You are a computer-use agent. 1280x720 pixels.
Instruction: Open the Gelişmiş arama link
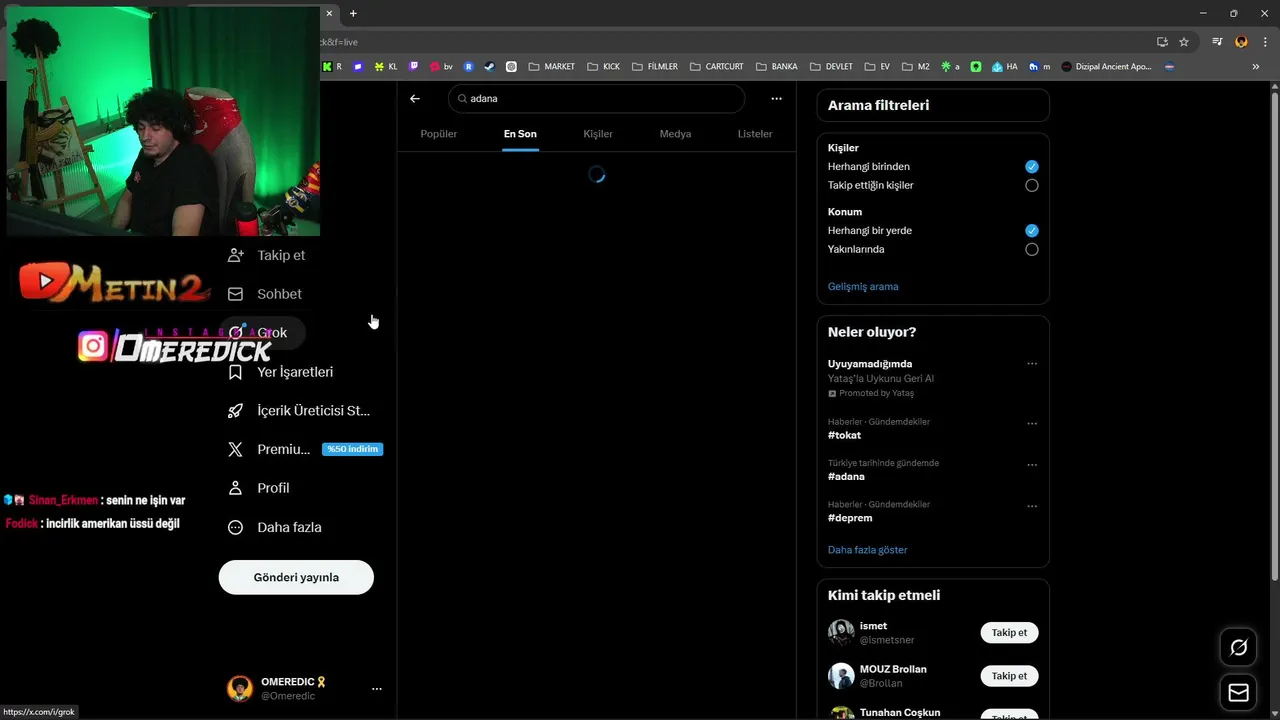click(x=863, y=287)
